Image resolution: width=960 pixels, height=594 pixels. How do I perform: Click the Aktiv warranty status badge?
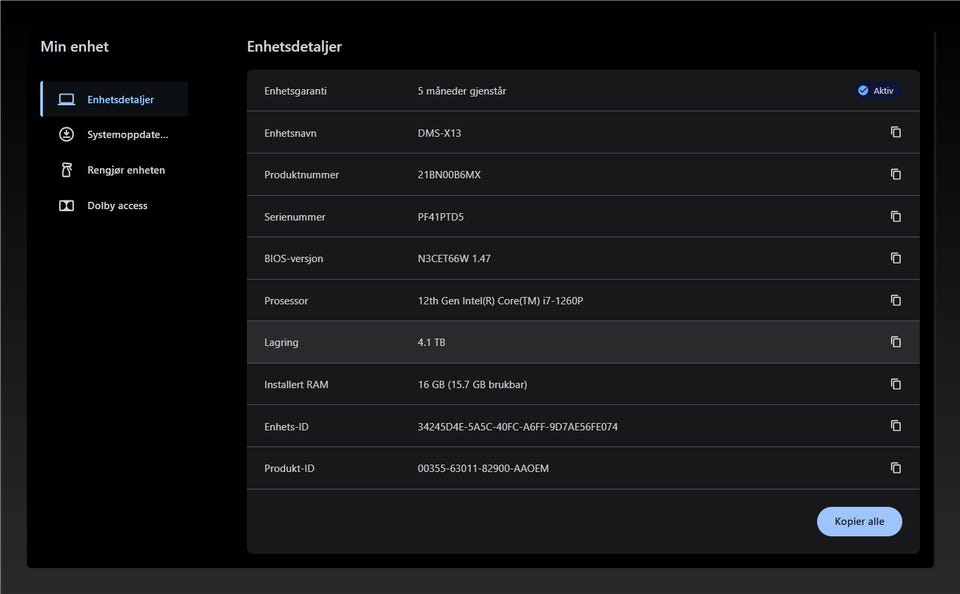click(876, 91)
